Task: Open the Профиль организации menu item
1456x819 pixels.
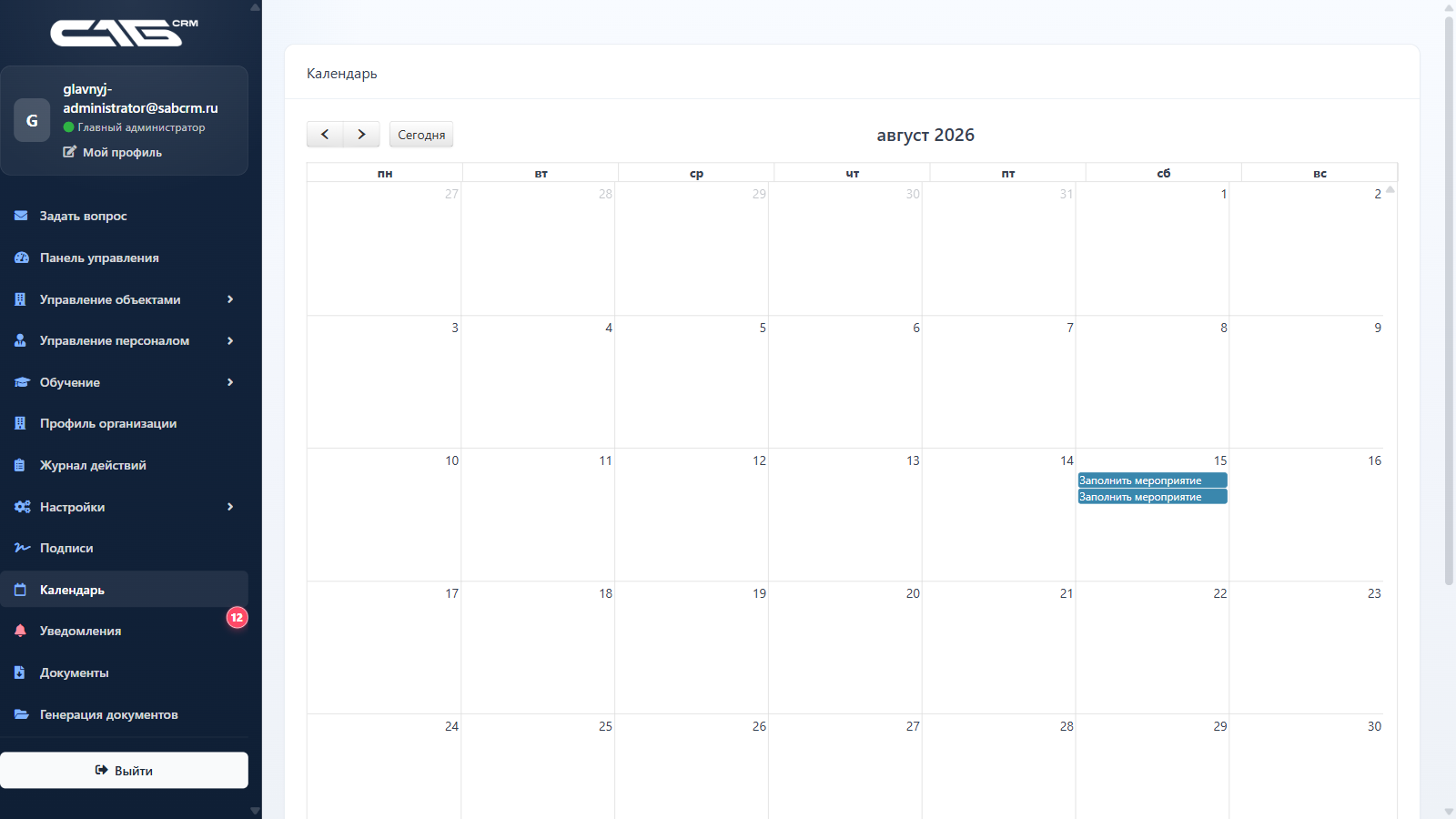Action: tap(124, 423)
